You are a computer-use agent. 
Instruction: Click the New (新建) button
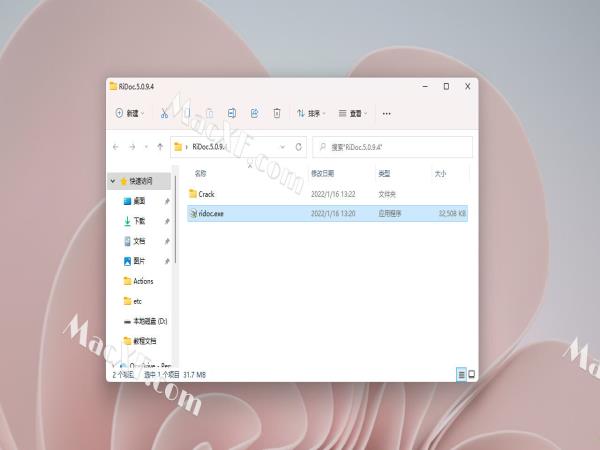point(130,113)
